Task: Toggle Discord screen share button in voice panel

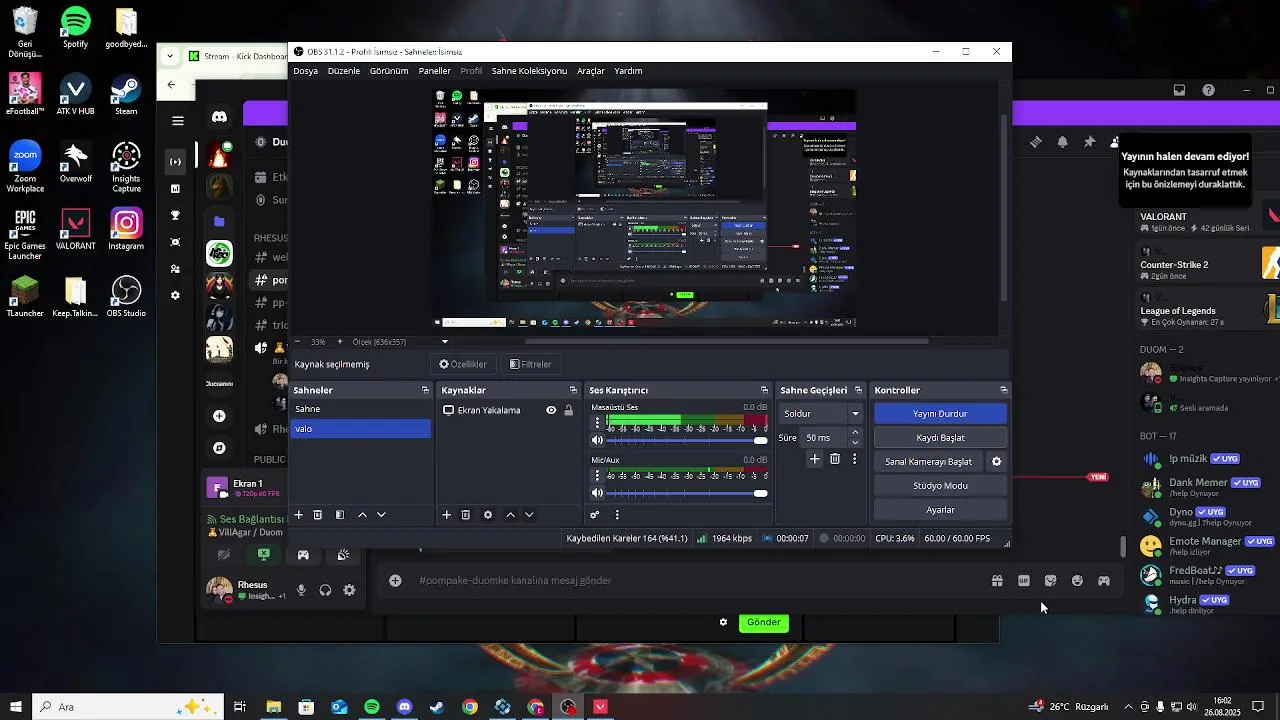Action: click(263, 555)
